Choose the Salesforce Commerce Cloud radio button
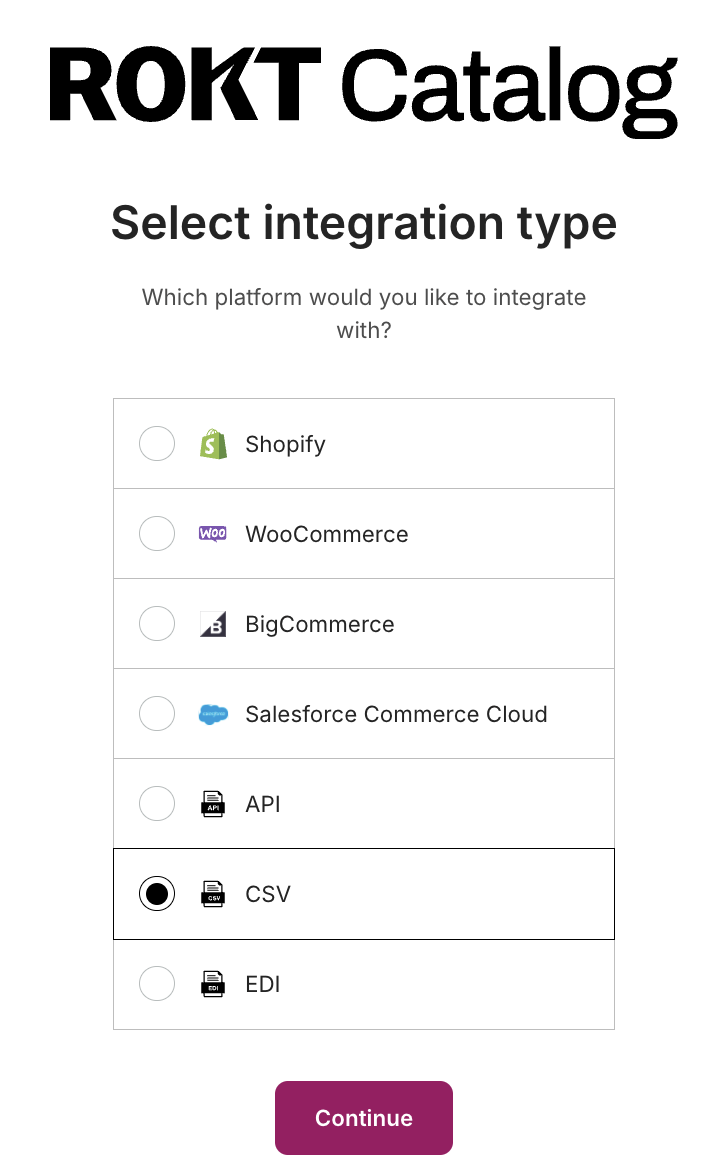726x1172 pixels. pos(157,714)
